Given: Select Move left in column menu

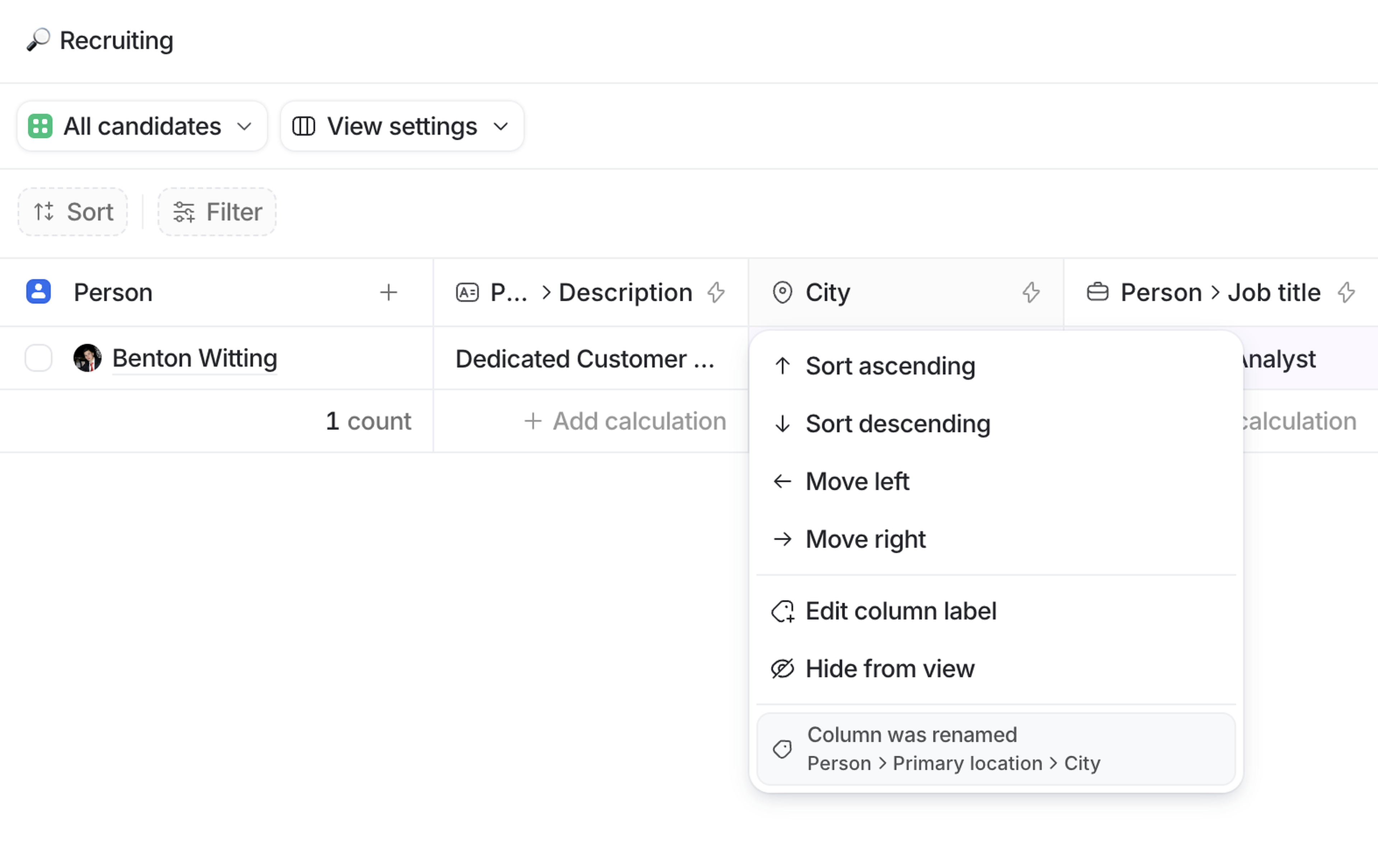Looking at the screenshot, I should 857,481.
